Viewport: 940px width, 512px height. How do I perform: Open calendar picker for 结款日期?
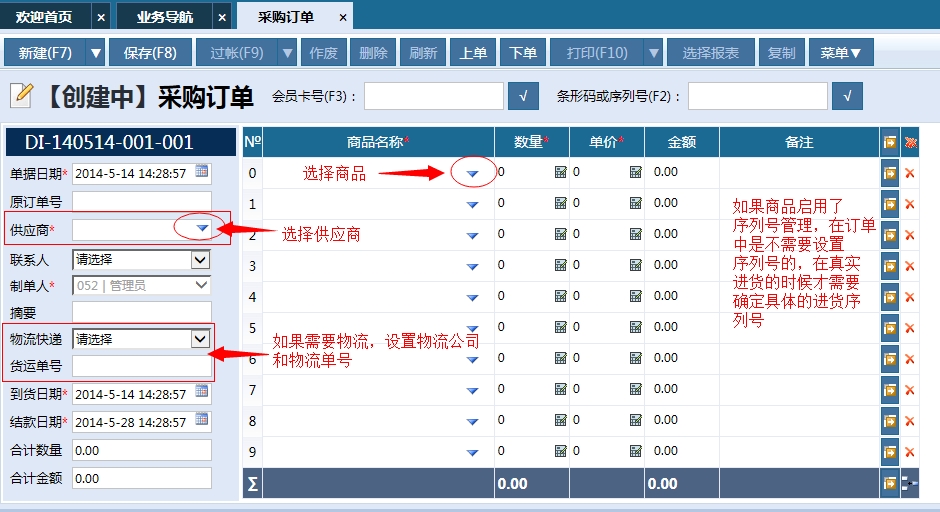[x=202, y=419]
